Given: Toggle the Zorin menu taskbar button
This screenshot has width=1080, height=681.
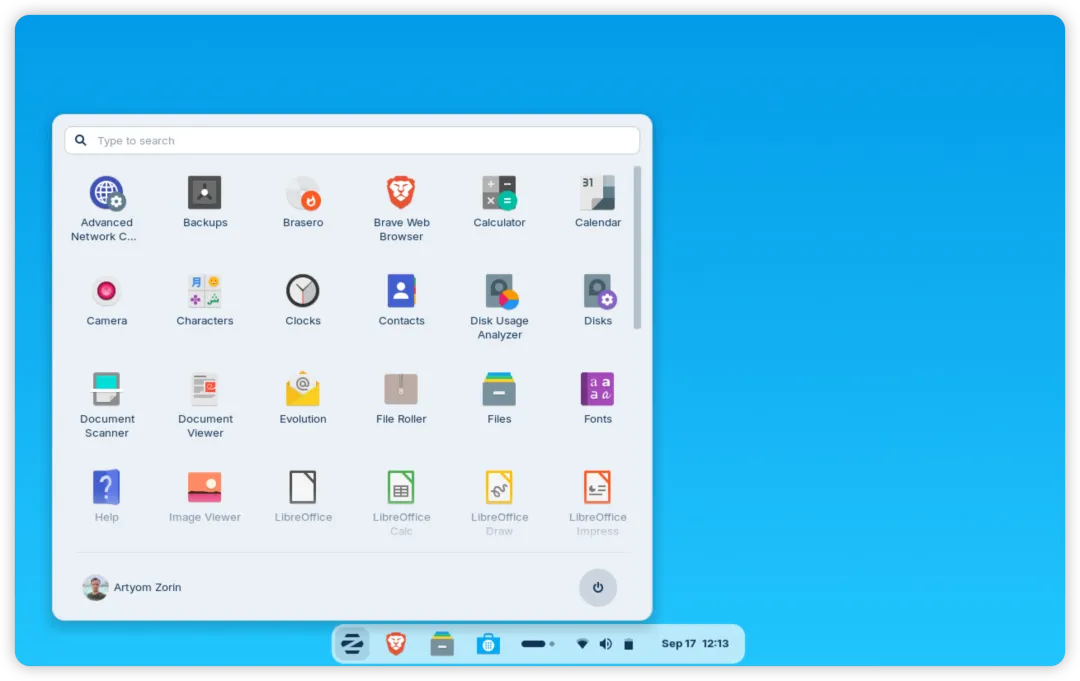Looking at the screenshot, I should point(352,644).
